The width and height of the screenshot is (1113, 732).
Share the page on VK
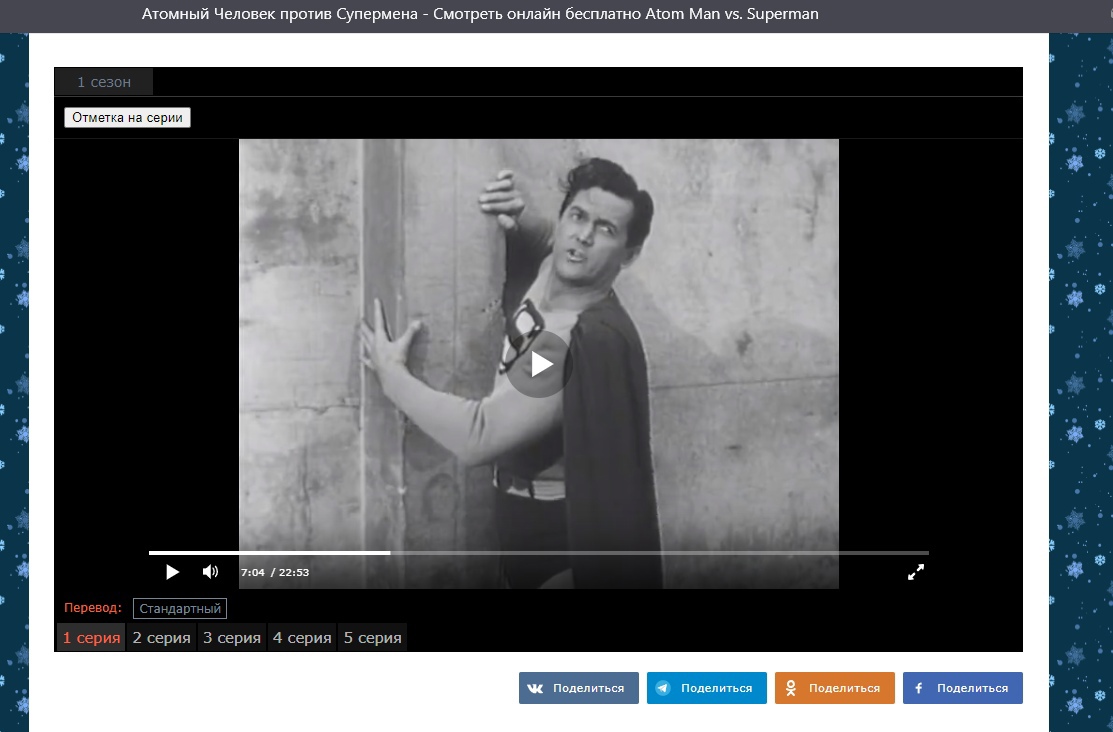[x=579, y=688]
